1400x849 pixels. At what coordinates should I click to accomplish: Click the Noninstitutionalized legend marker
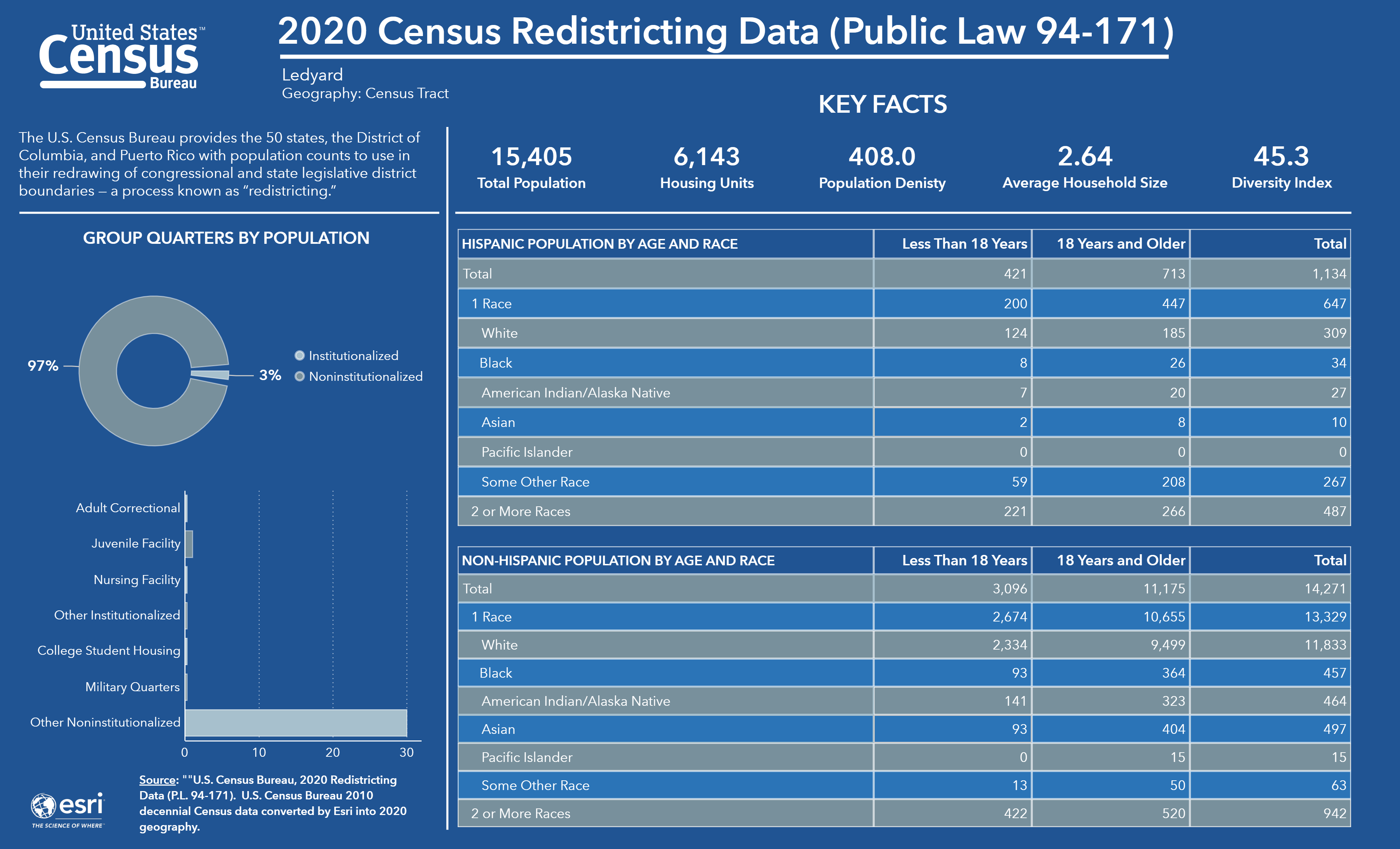tap(300, 376)
